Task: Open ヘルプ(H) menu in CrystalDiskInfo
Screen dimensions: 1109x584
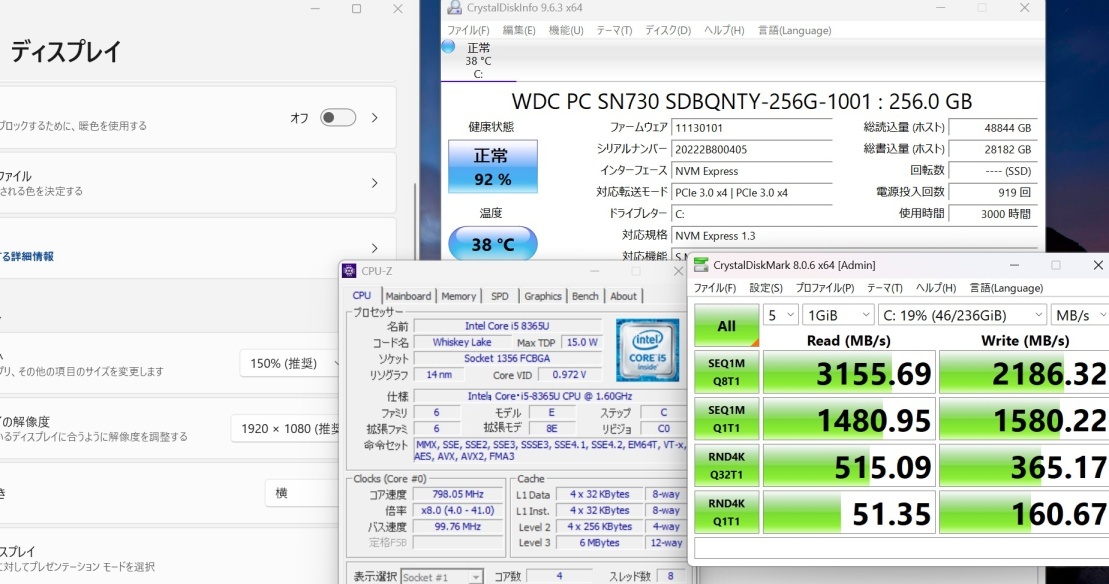Action: [724, 30]
